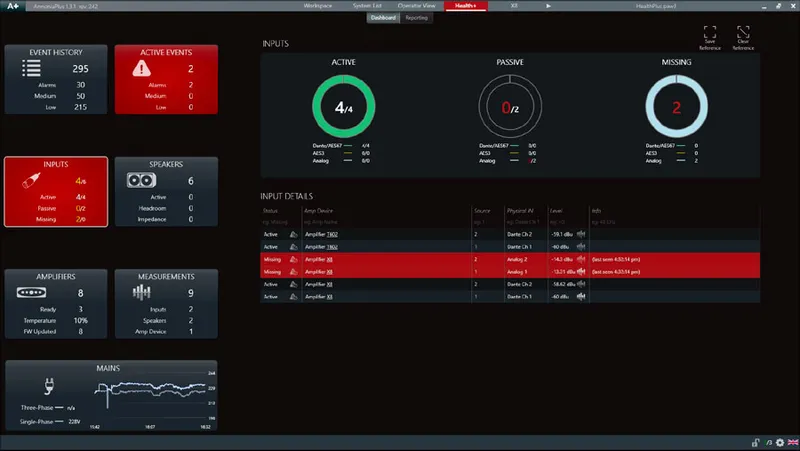Click the speaker icon in the -59.1 dBu row
The height and width of the screenshot is (451, 800).
(x=293, y=234)
